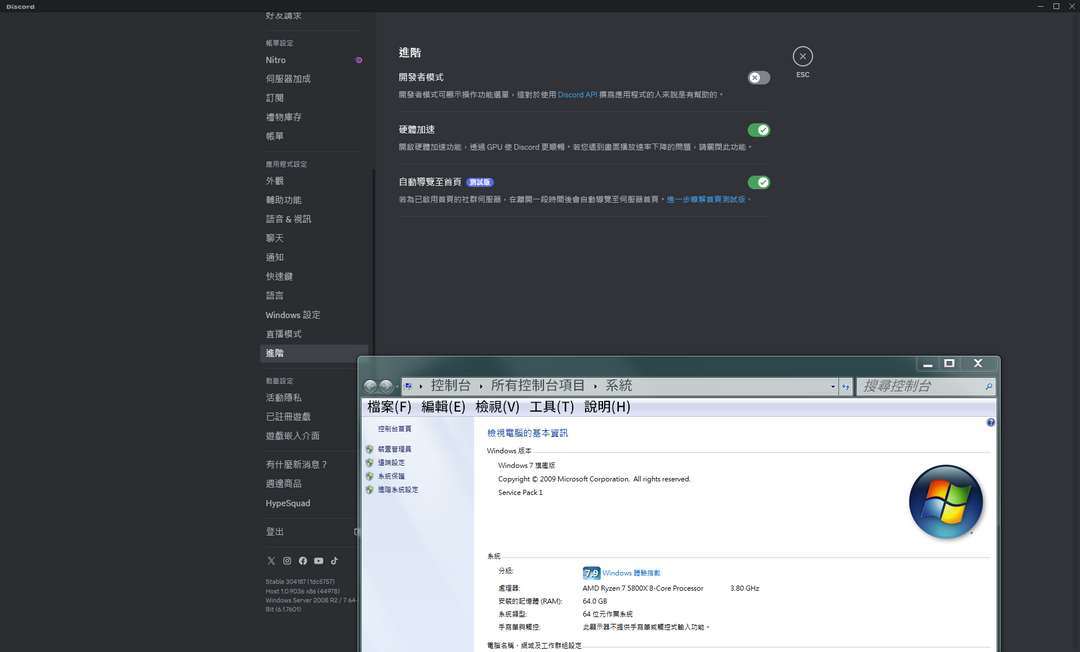Open Discord's Instagram icon

(287, 561)
